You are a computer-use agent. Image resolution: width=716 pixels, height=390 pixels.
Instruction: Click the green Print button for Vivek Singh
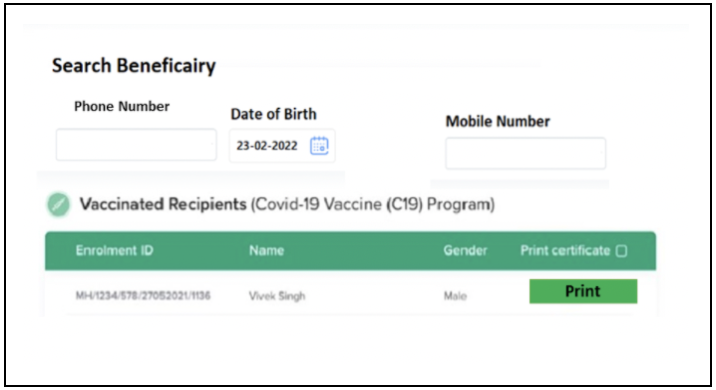click(583, 291)
